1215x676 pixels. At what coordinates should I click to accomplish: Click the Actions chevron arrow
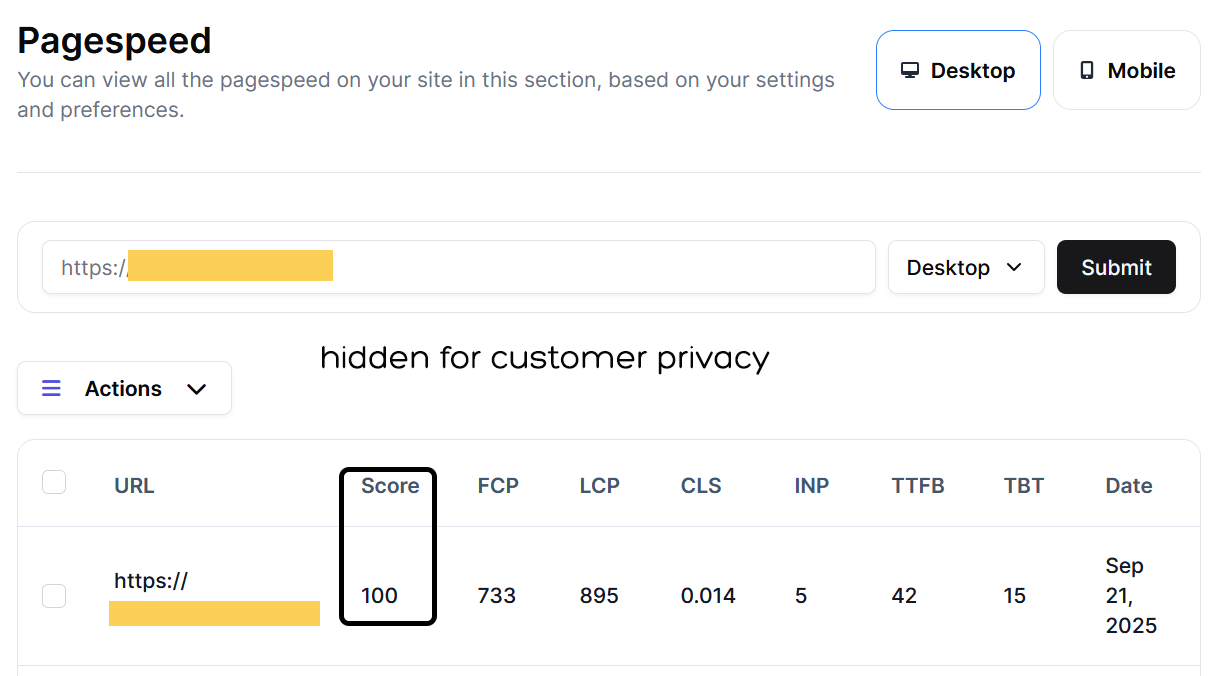[x=197, y=389]
